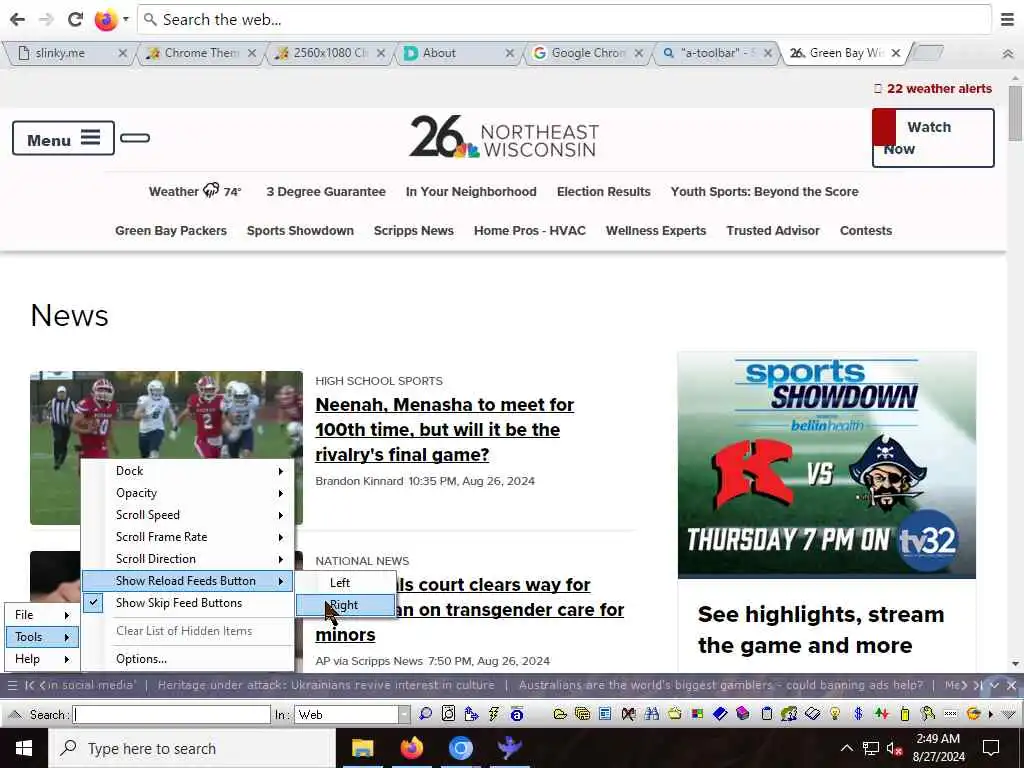Screen dimensions: 1024x768
Task: Collapse the browser tab bar using the double chevron
Action: pos(1008,54)
